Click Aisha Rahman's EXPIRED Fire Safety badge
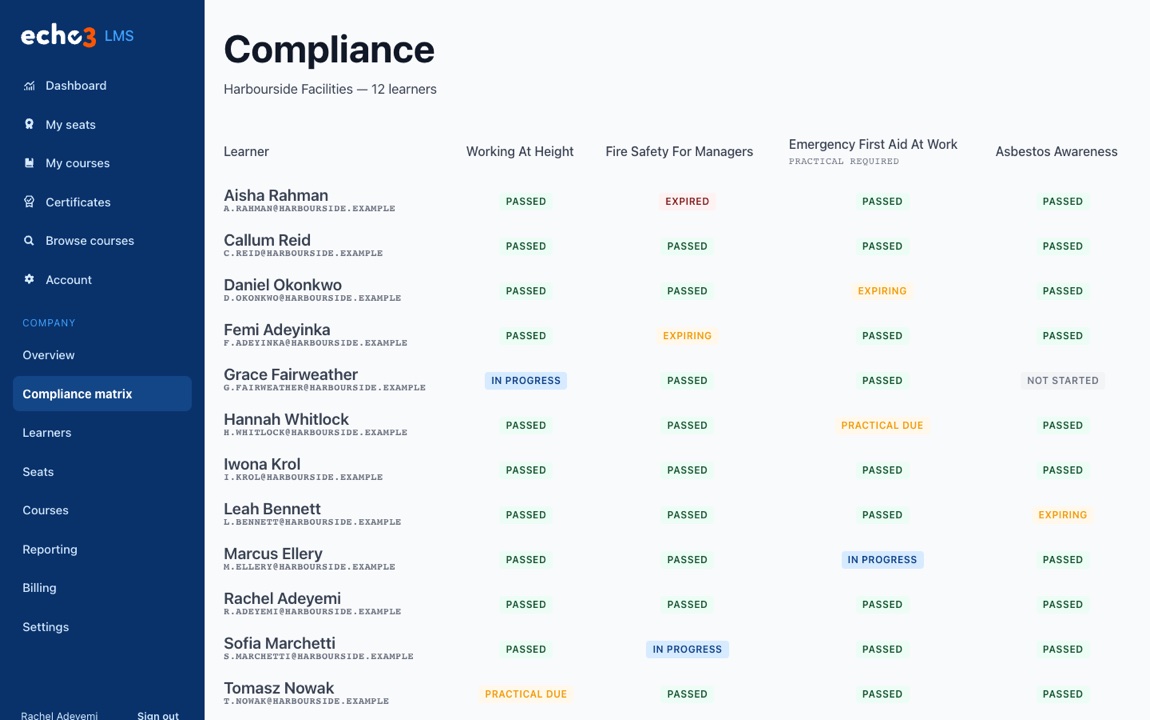This screenshot has height=720, width=1150. 687,202
